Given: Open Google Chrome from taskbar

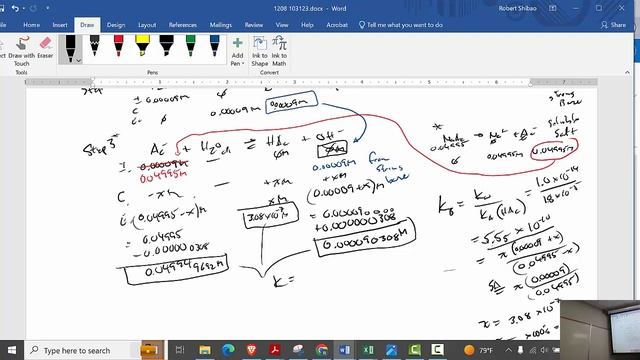Looking at the screenshot, I should [321, 350].
